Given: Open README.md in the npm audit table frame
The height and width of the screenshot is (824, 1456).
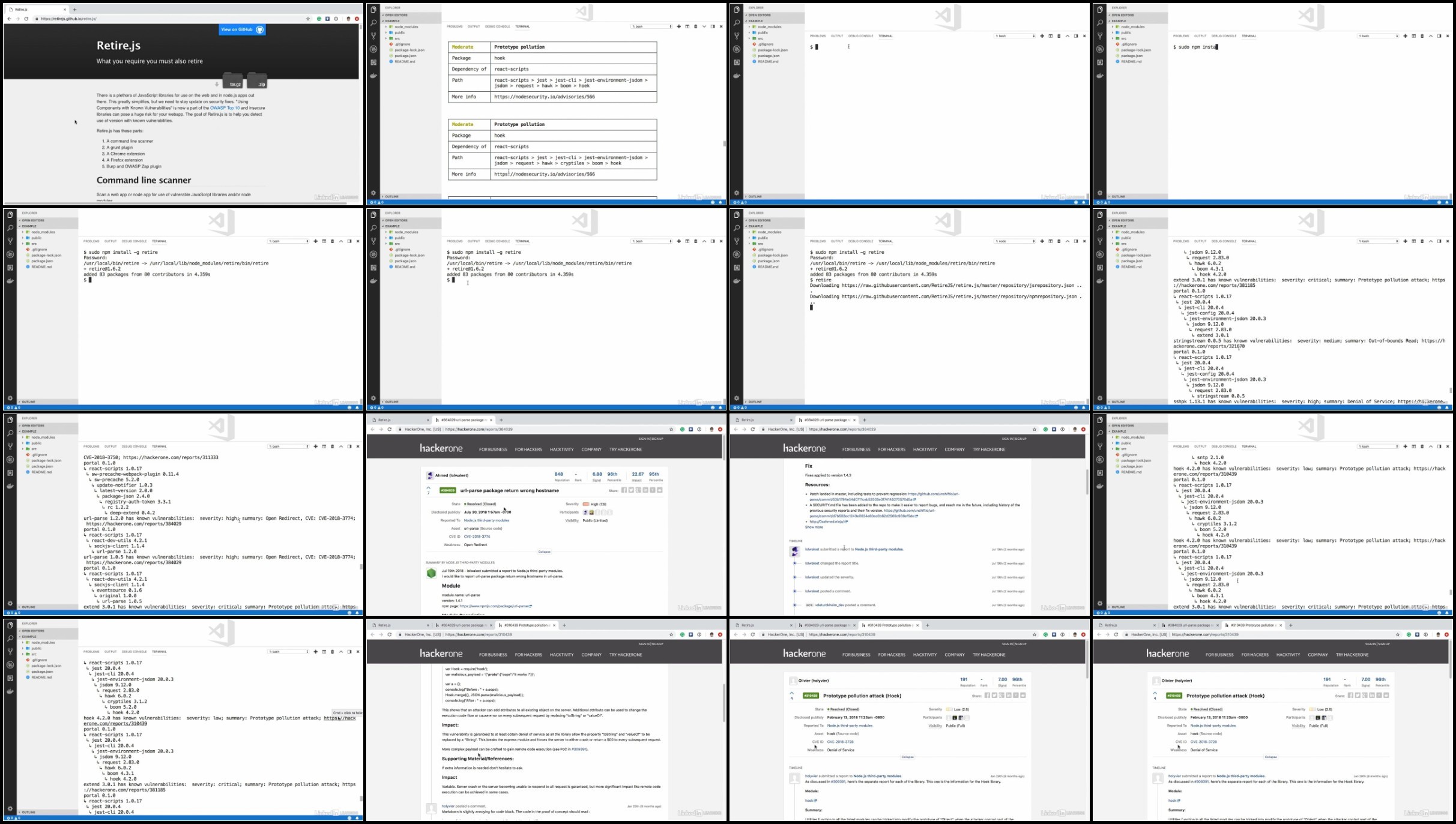Looking at the screenshot, I should [403, 62].
